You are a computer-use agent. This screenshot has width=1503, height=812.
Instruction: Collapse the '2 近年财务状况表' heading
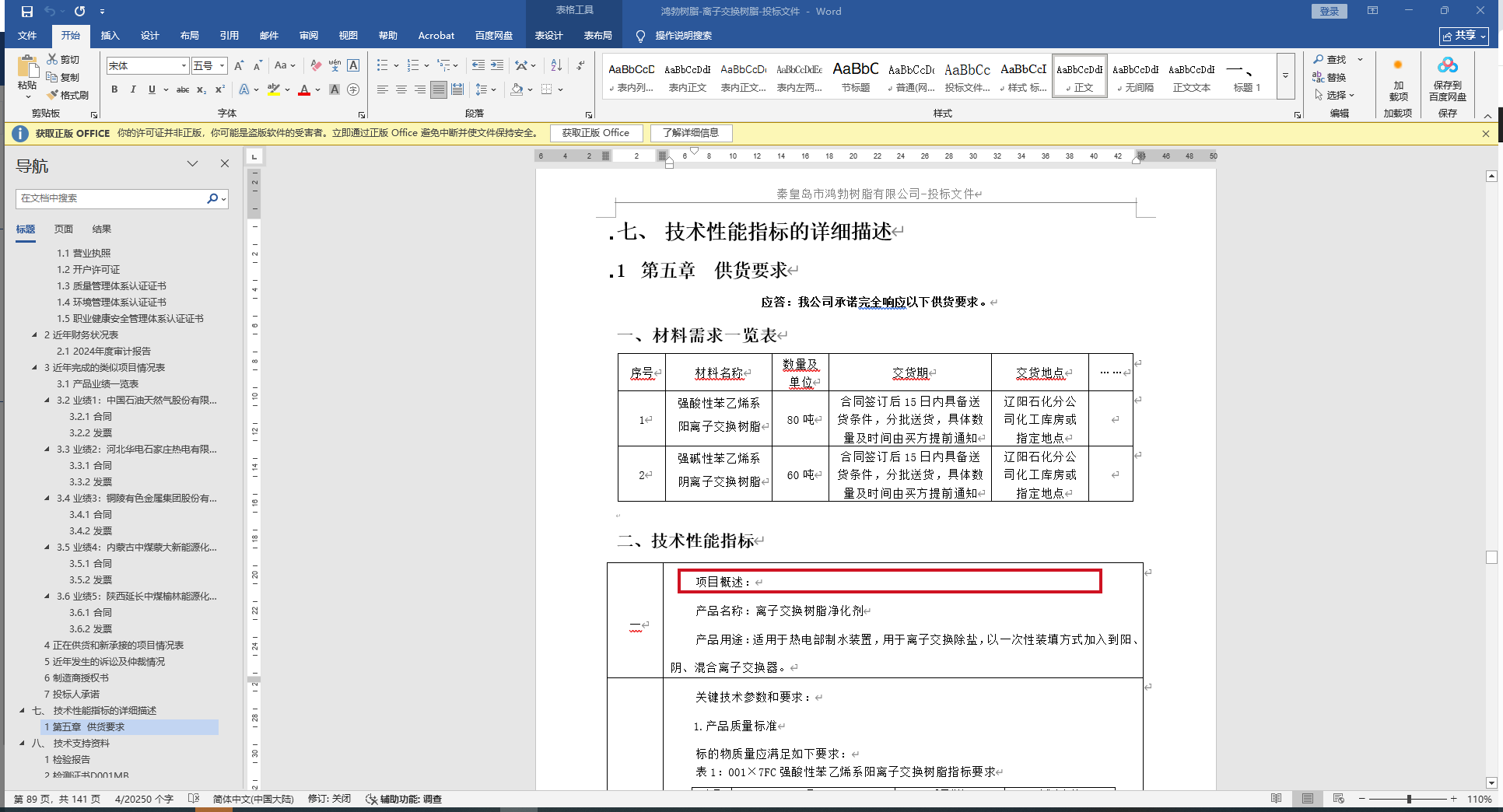click(x=34, y=335)
